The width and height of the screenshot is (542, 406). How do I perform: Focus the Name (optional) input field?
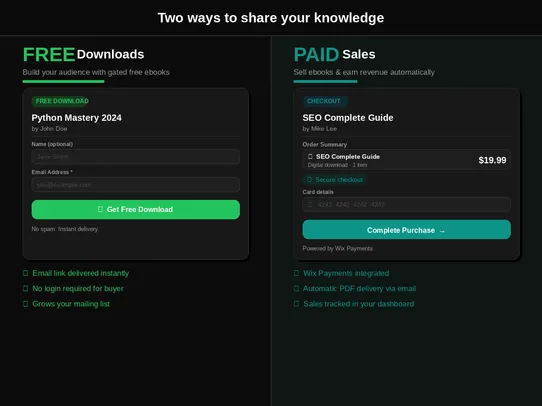[136, 157]
